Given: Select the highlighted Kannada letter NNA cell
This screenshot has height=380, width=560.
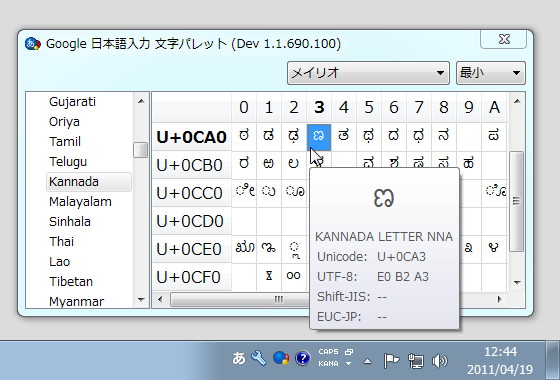Looking at the screenshot, I should [319, 137].
